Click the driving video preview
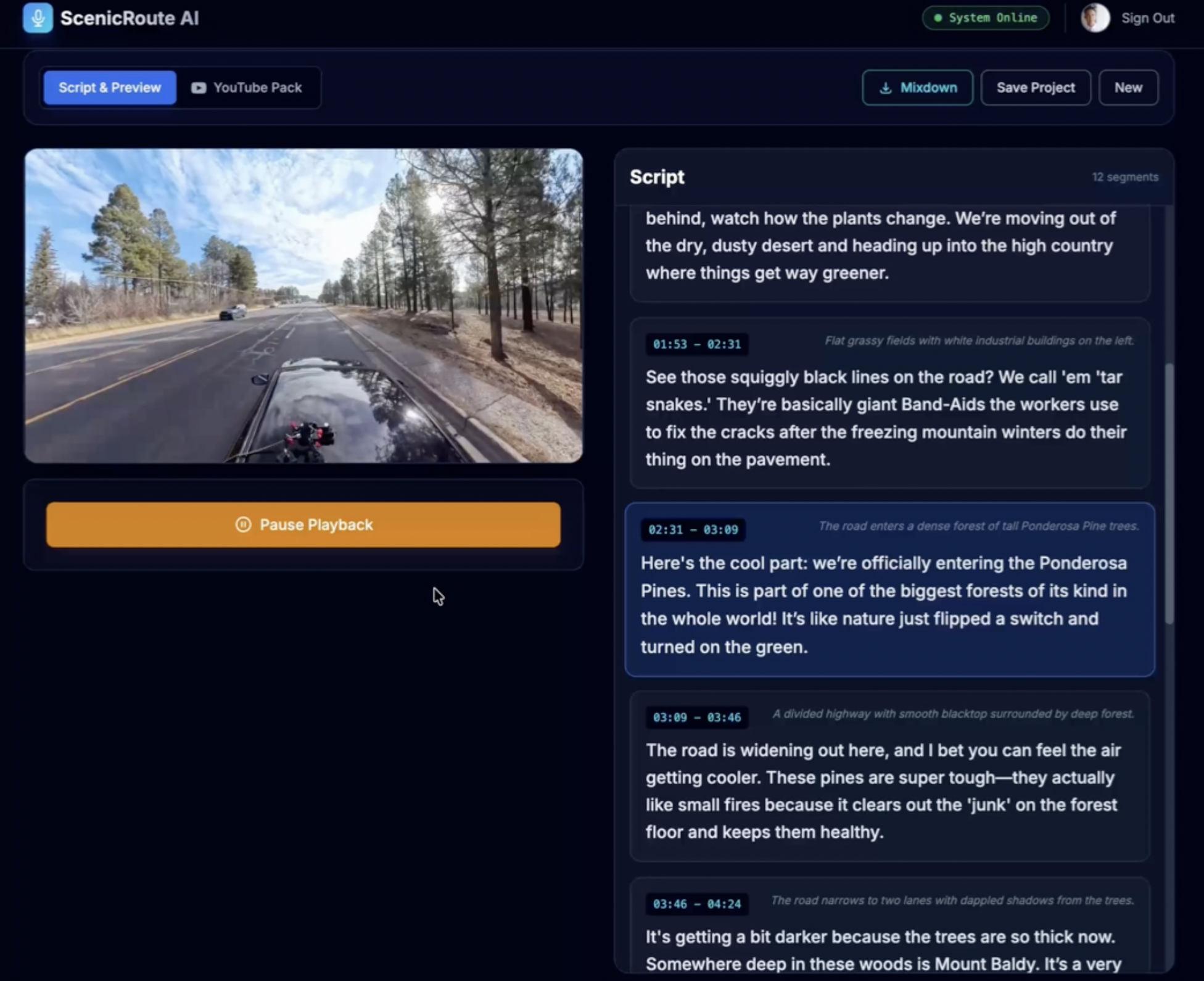The height and width of the screenshot is (981, 1204). pyautogui.click(x=303, y=305)
